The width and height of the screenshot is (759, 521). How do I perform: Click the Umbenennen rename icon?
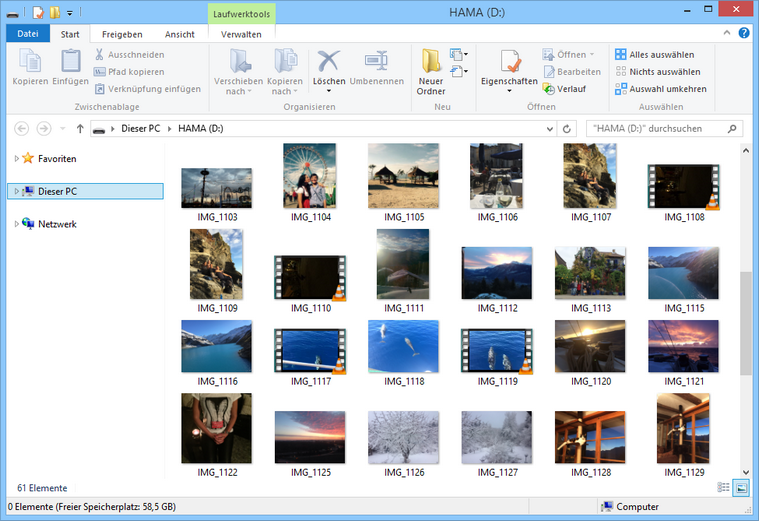376,62
